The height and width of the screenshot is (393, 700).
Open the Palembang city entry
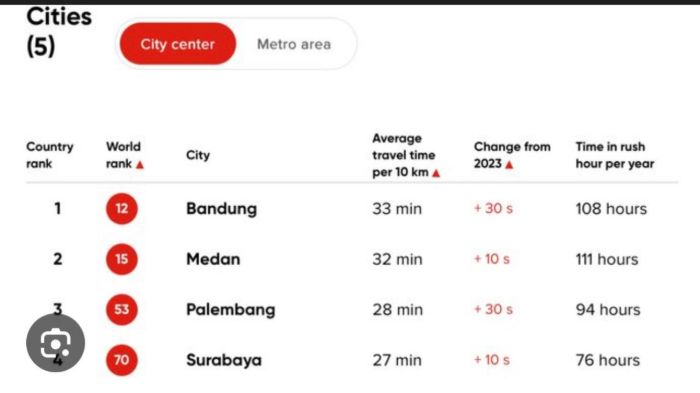pos(230,309)
